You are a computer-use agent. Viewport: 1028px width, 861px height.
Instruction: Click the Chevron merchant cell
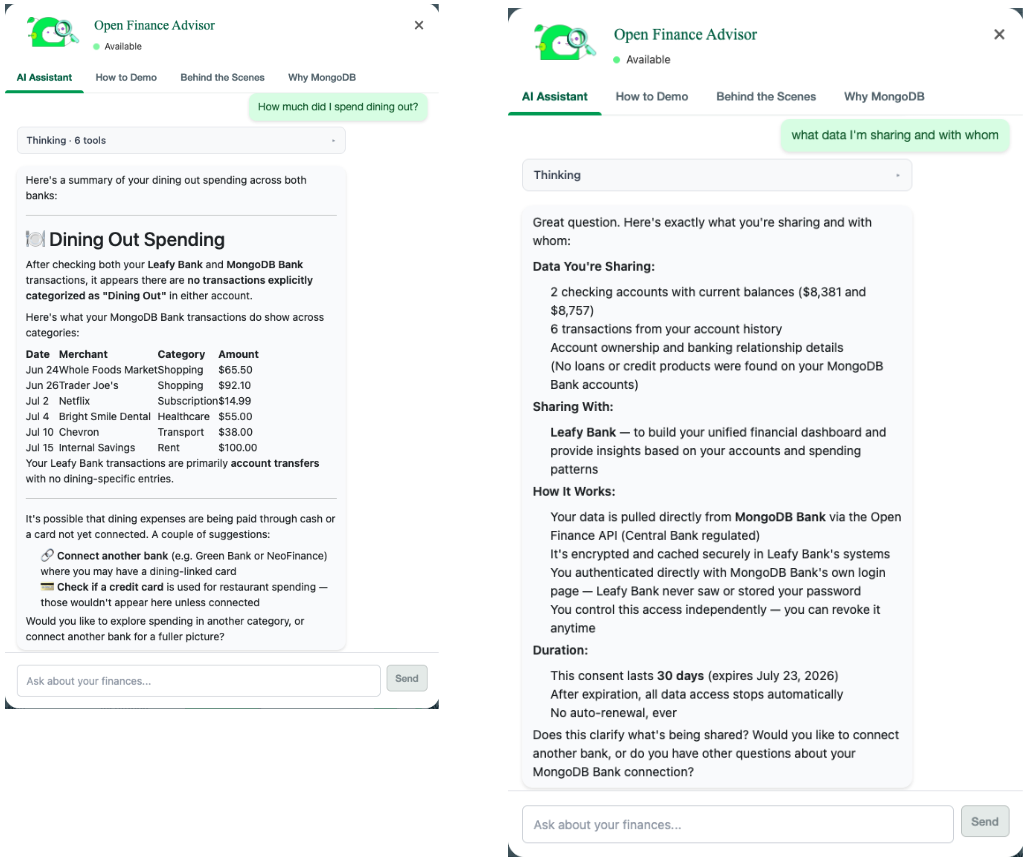tap(79, 432)
